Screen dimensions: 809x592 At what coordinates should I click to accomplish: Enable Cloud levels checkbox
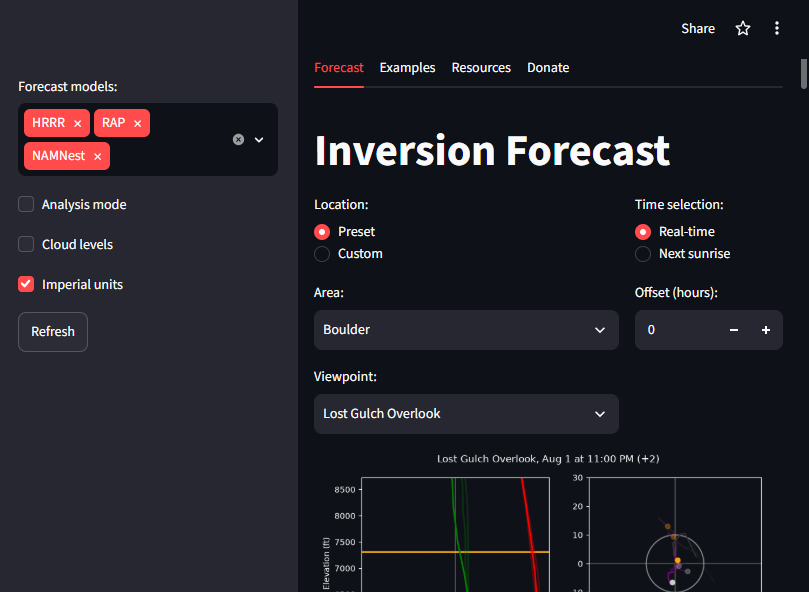tap(26, 244)
